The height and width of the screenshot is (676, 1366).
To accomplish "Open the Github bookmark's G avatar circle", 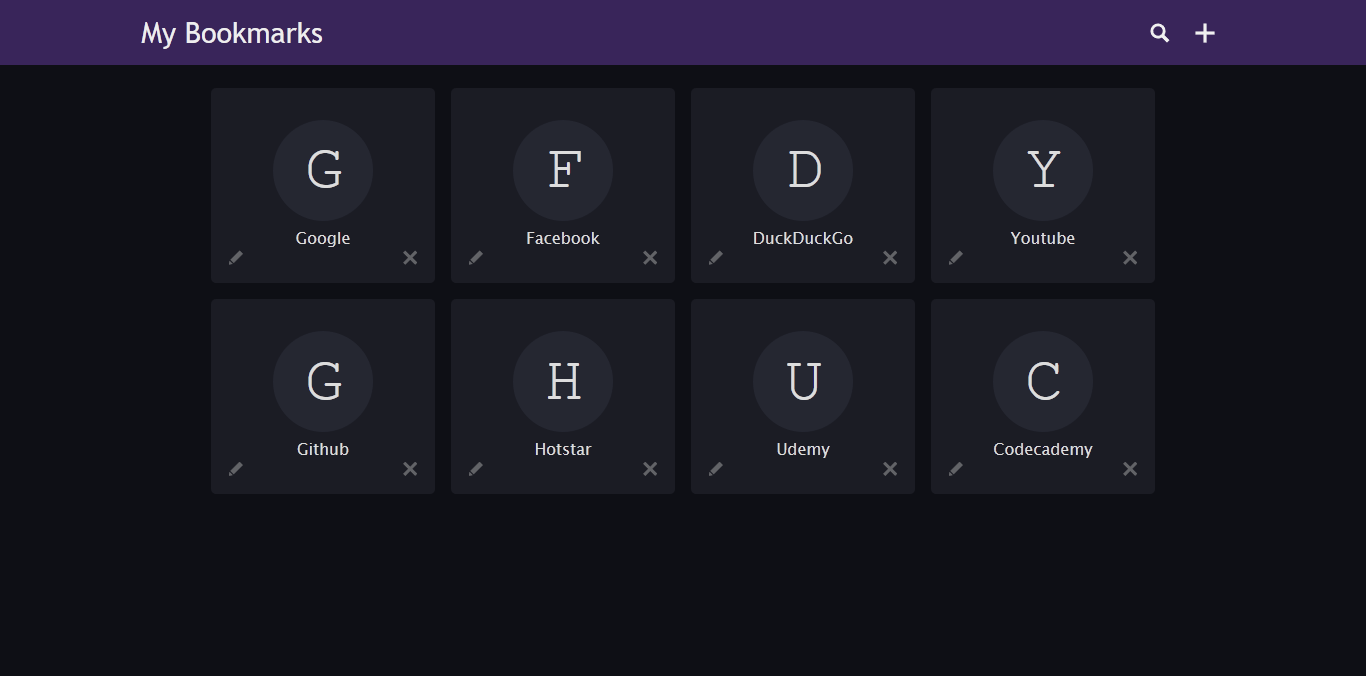I will pyautogui.click(x=323, y=381).
